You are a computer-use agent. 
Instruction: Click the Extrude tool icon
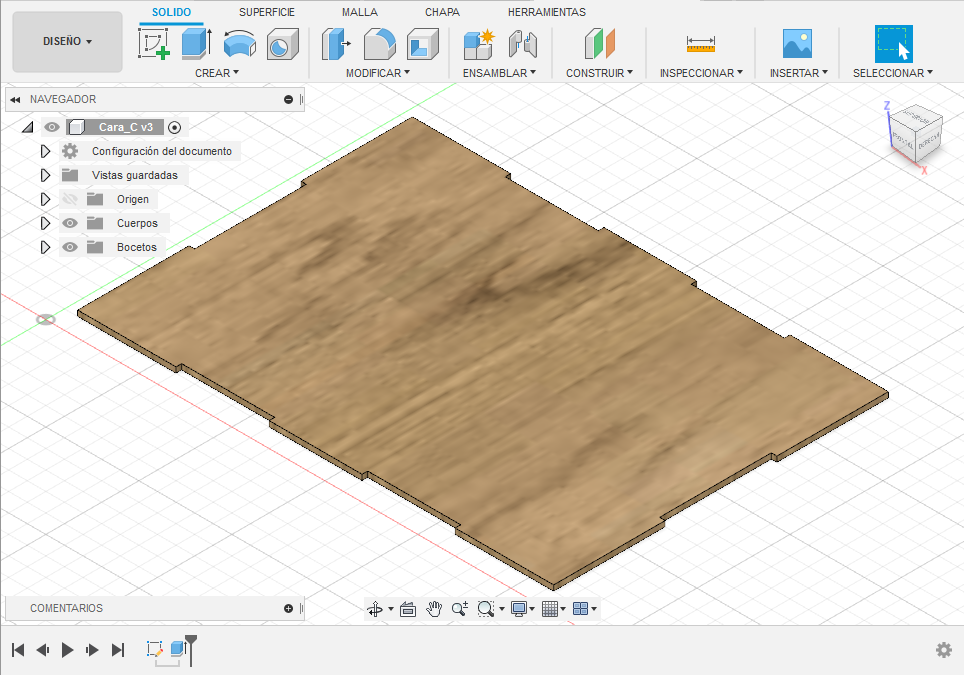[x=196, y=44]
